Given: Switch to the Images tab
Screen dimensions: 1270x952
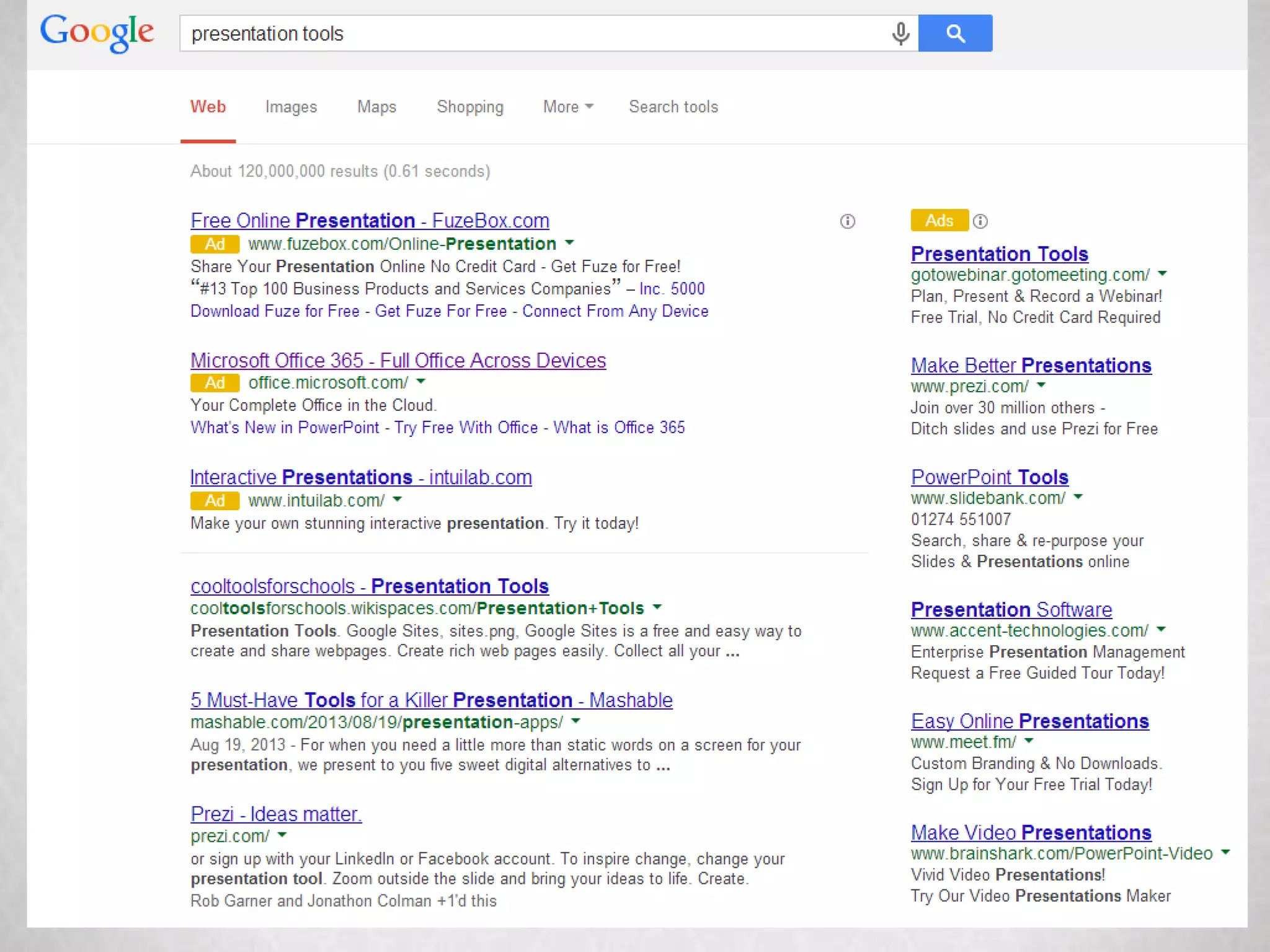Looking at the screenshot, I should coord(291,107).
